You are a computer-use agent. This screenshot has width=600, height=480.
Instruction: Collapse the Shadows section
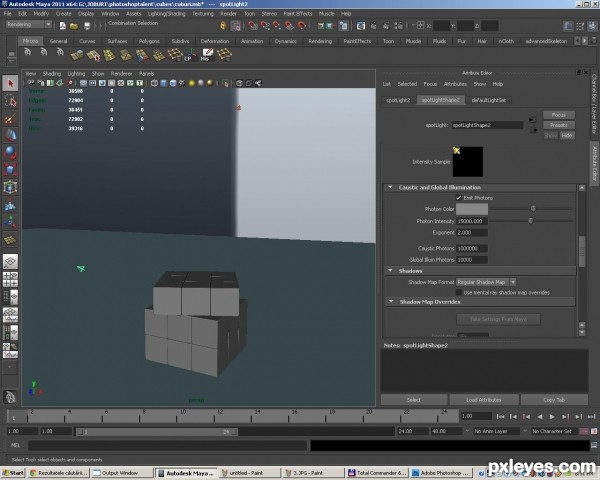(x=390, y=271)
